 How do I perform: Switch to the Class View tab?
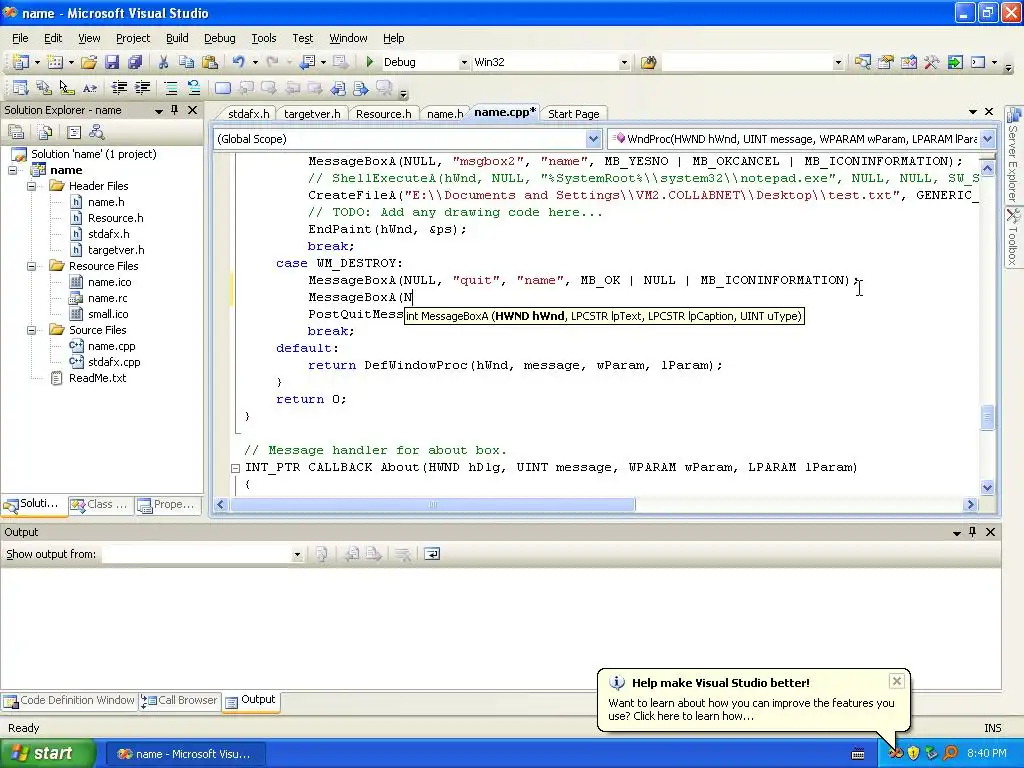tap(101, 504)
